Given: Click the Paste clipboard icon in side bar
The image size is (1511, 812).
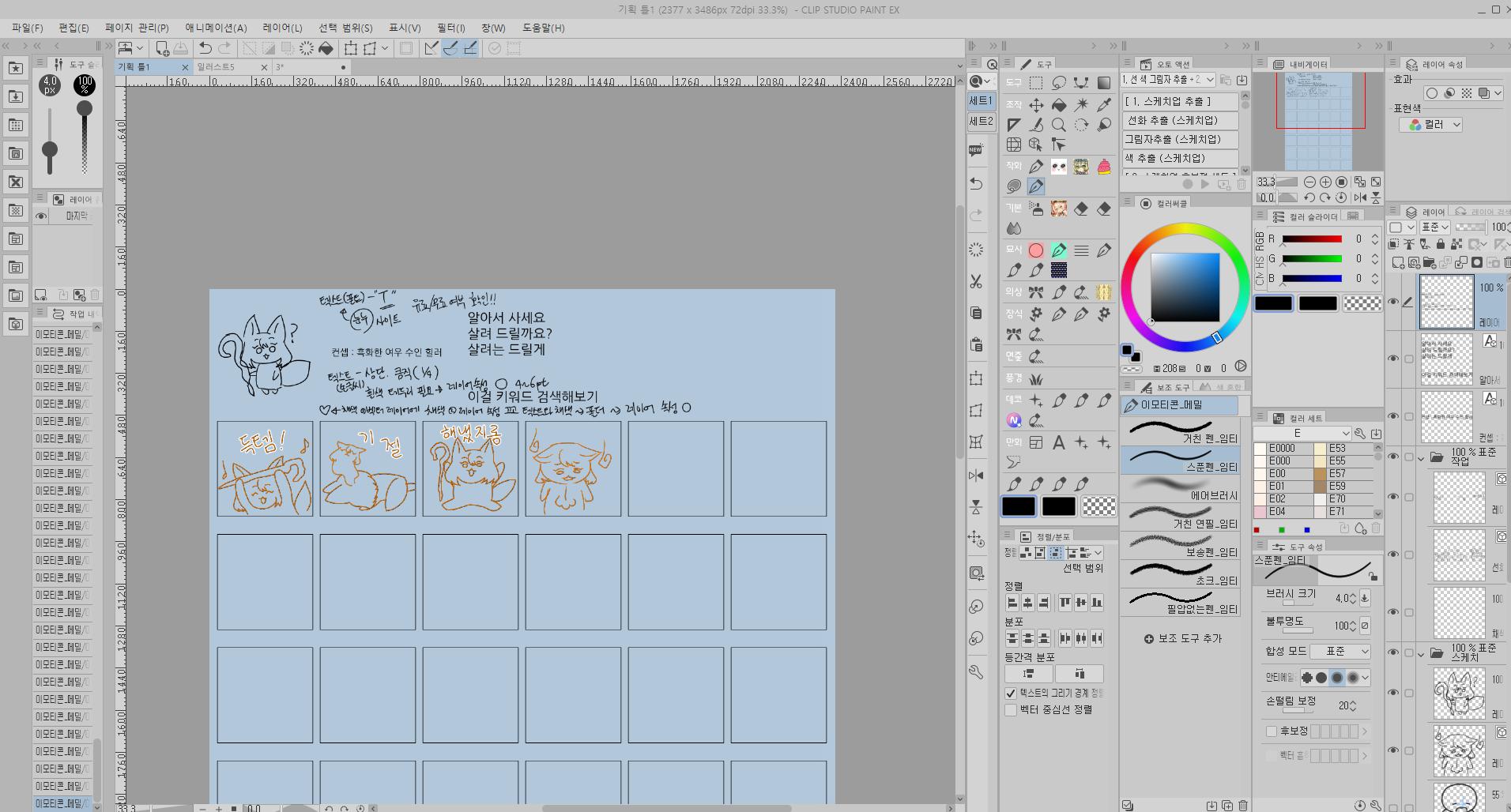Looking at the screenshot, I should tap(977, 344).
